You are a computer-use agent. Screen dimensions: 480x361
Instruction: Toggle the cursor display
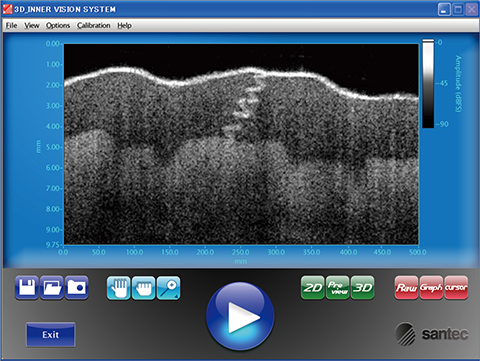[456, 287]
